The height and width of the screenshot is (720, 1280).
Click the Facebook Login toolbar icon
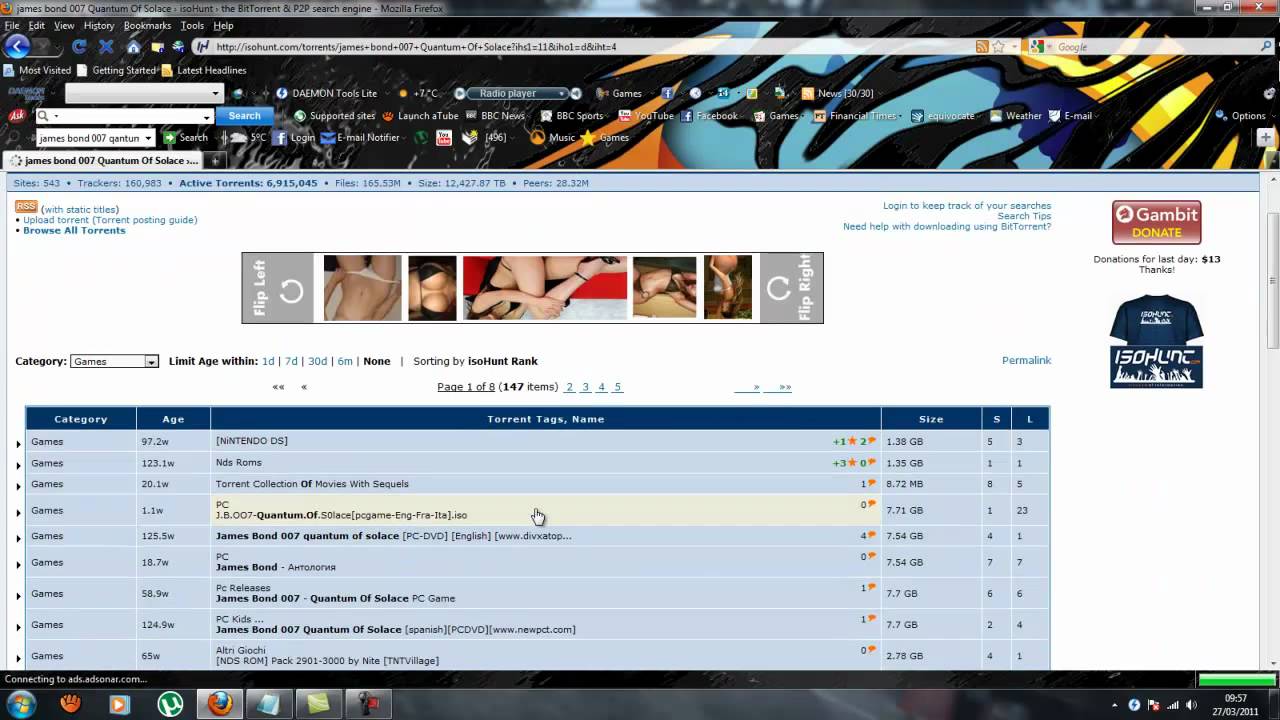(293, 138)
